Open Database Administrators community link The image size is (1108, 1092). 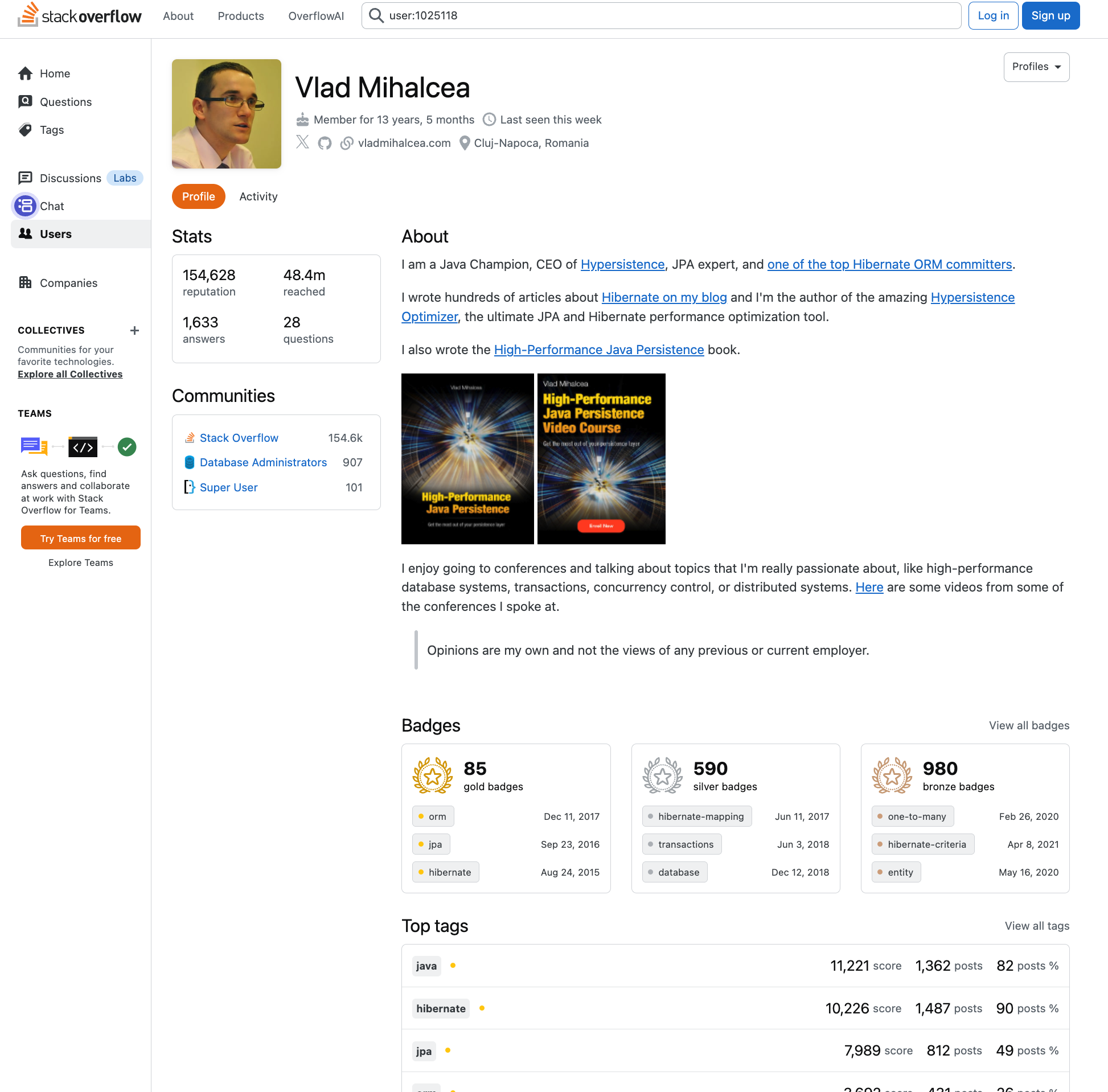262,462
